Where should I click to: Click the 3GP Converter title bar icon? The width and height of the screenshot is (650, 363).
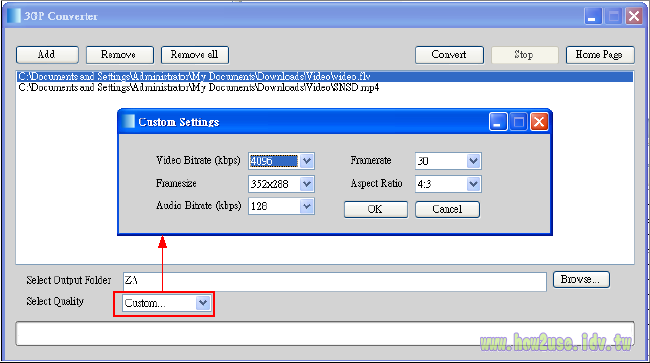[14, 16]
